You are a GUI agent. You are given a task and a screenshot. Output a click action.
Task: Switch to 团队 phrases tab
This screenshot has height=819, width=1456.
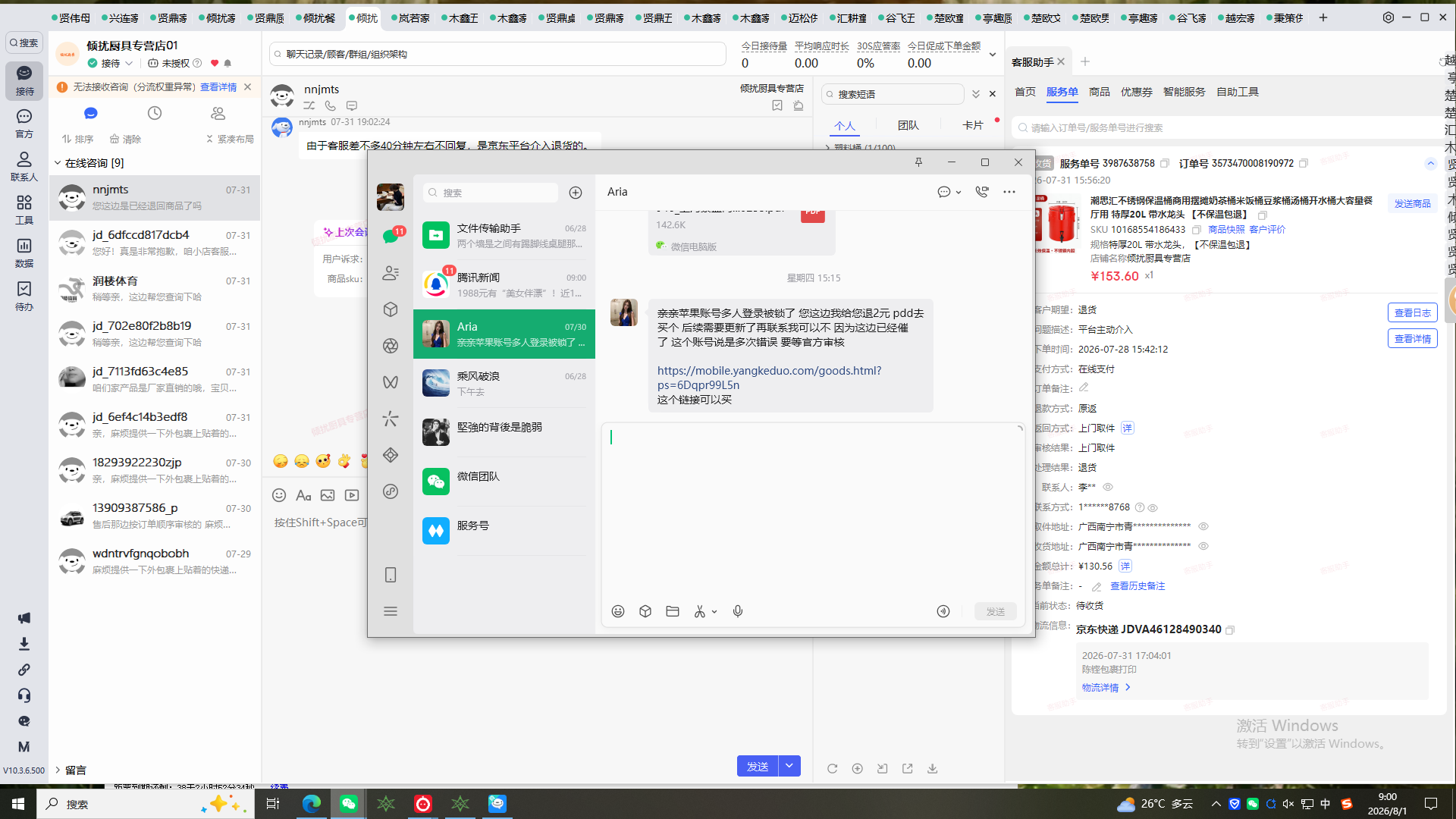click(x=908, y=126)
